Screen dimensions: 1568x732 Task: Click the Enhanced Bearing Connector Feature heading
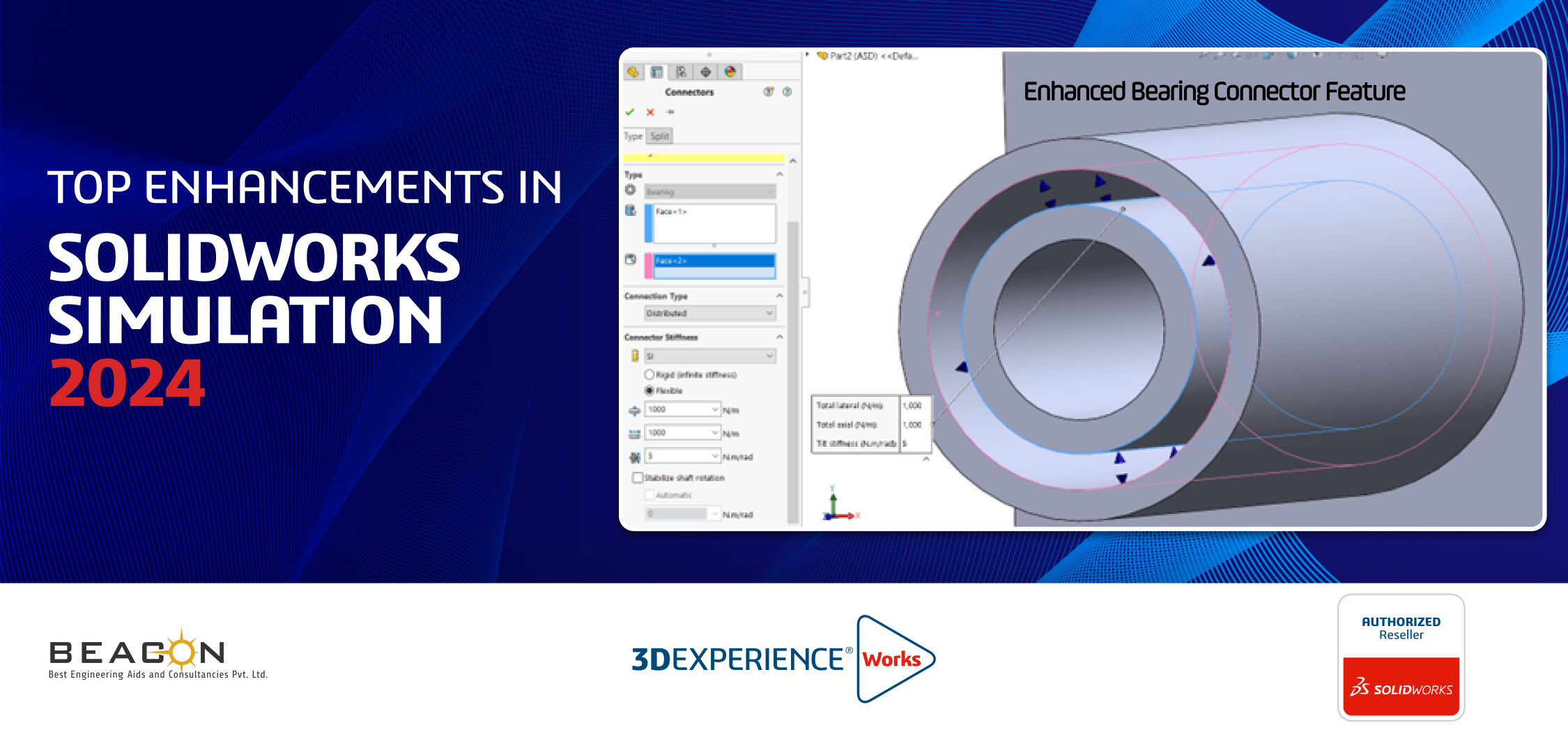pos(1214,92)
